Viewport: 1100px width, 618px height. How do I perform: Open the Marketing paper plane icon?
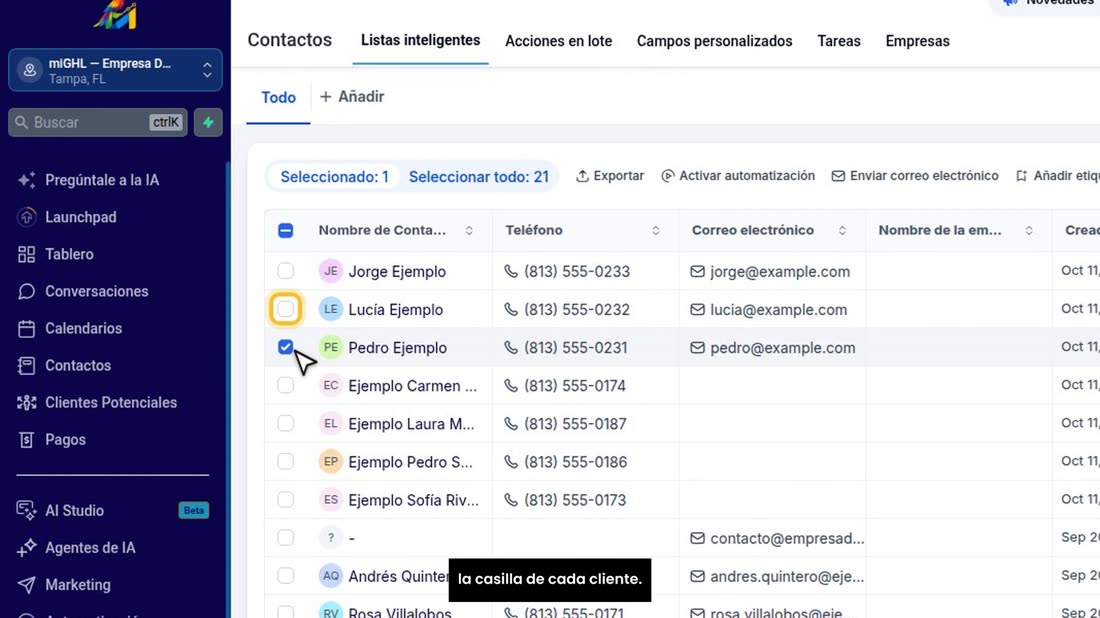click(27, 585)
